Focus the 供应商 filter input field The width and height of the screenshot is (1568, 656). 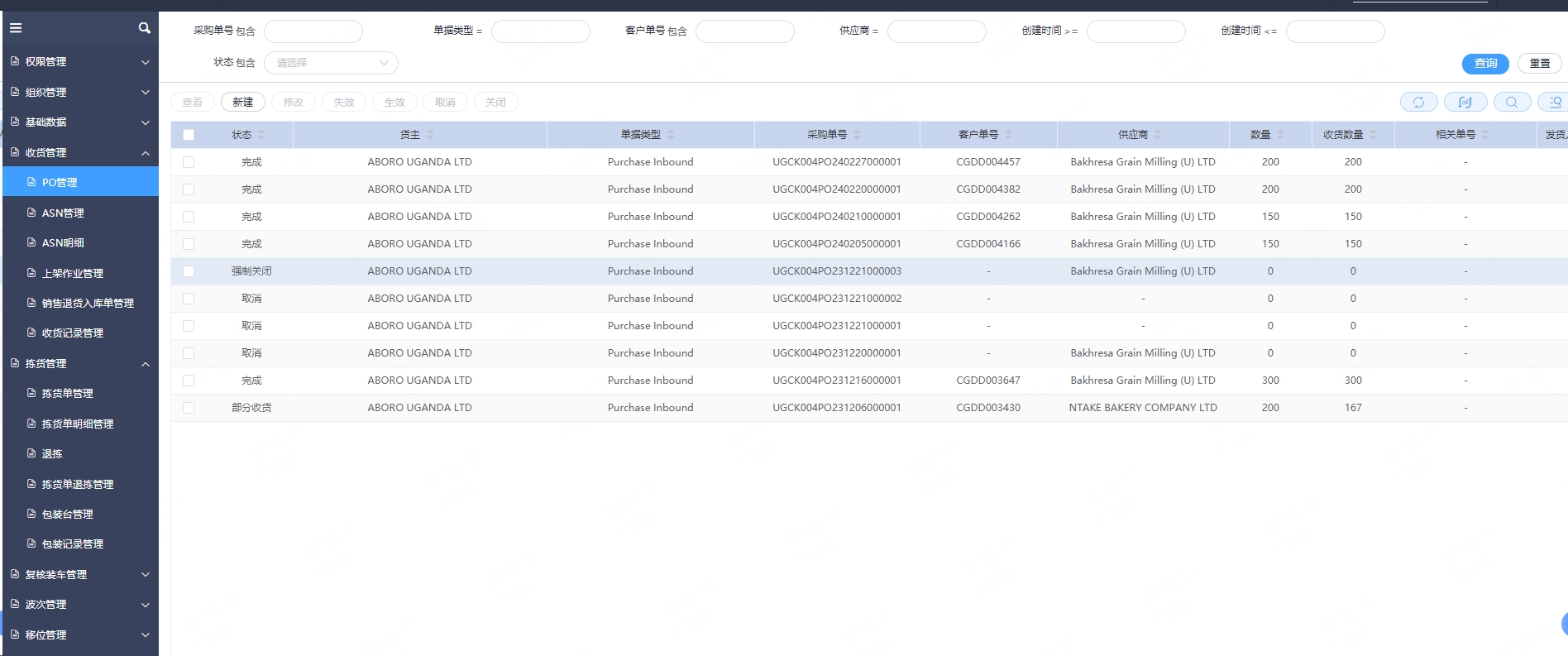pos(937,31)
